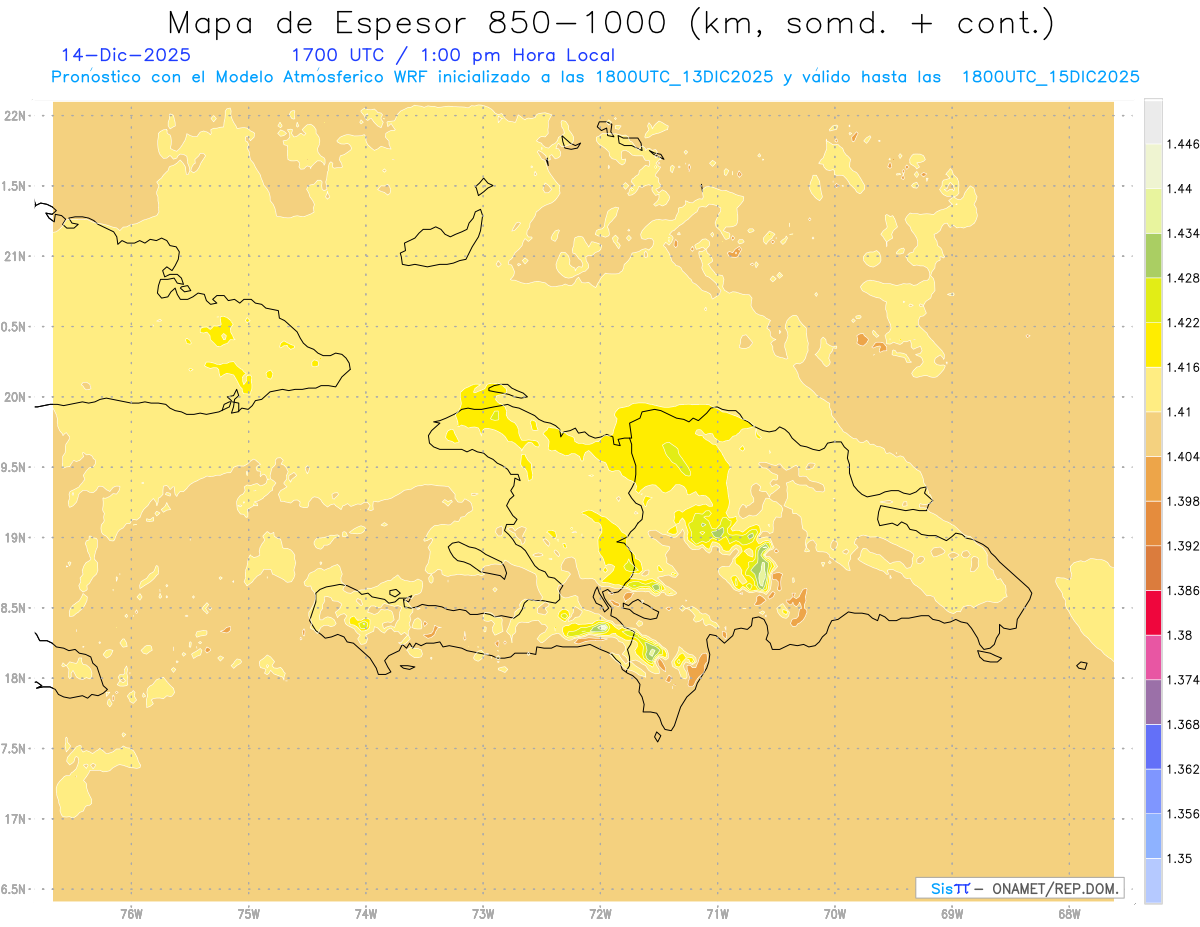Click the colorbar value '1.362'

(1182, 769)
